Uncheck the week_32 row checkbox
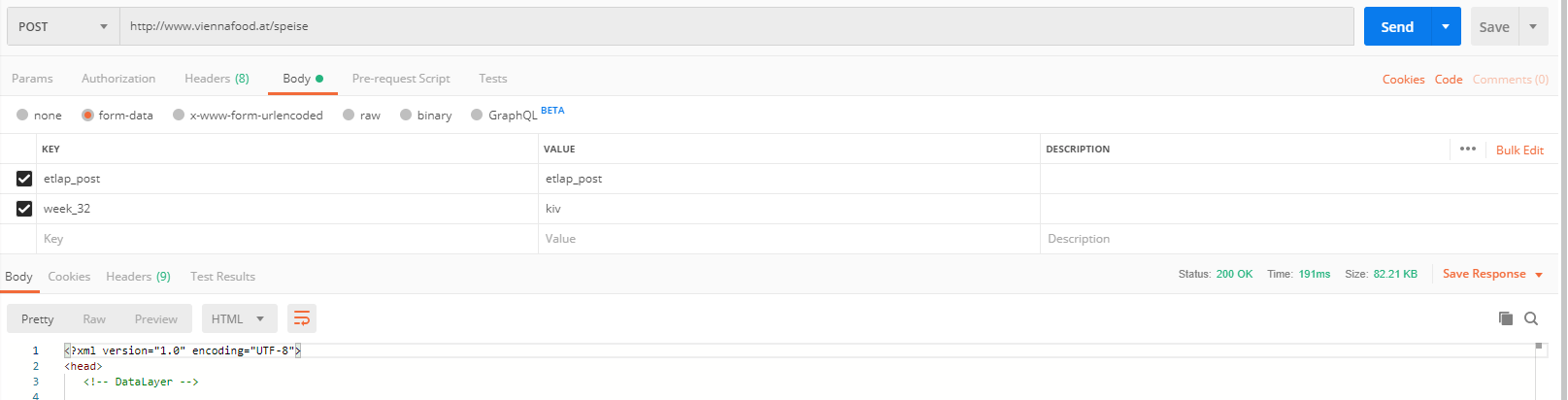 coord(24,209)
